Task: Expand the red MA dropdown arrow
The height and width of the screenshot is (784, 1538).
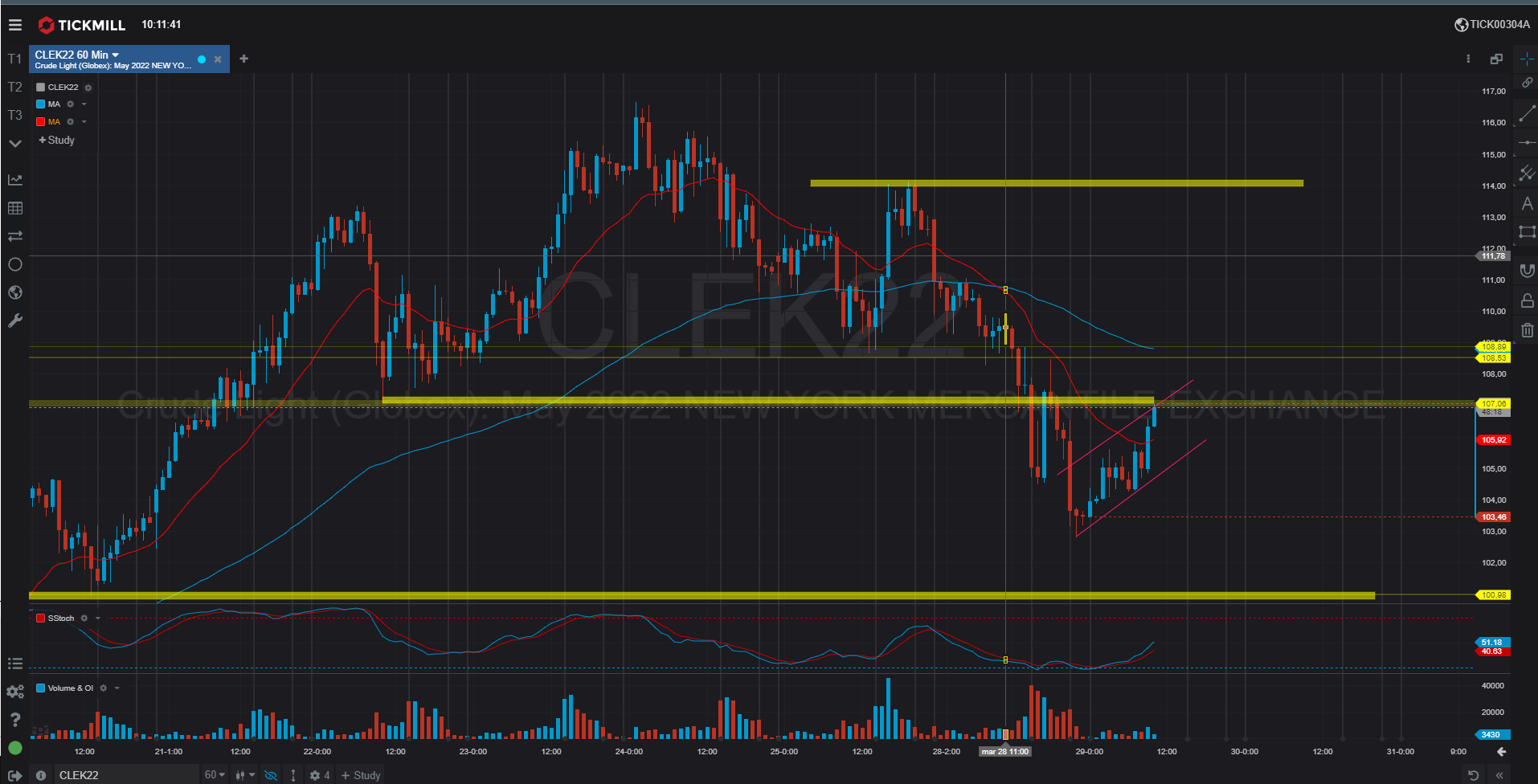Action: tap(84, 122)
